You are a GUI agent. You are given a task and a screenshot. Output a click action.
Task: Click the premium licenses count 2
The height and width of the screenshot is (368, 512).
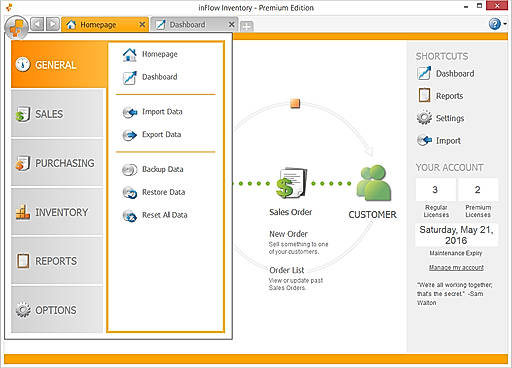click(x=478, y=189)
